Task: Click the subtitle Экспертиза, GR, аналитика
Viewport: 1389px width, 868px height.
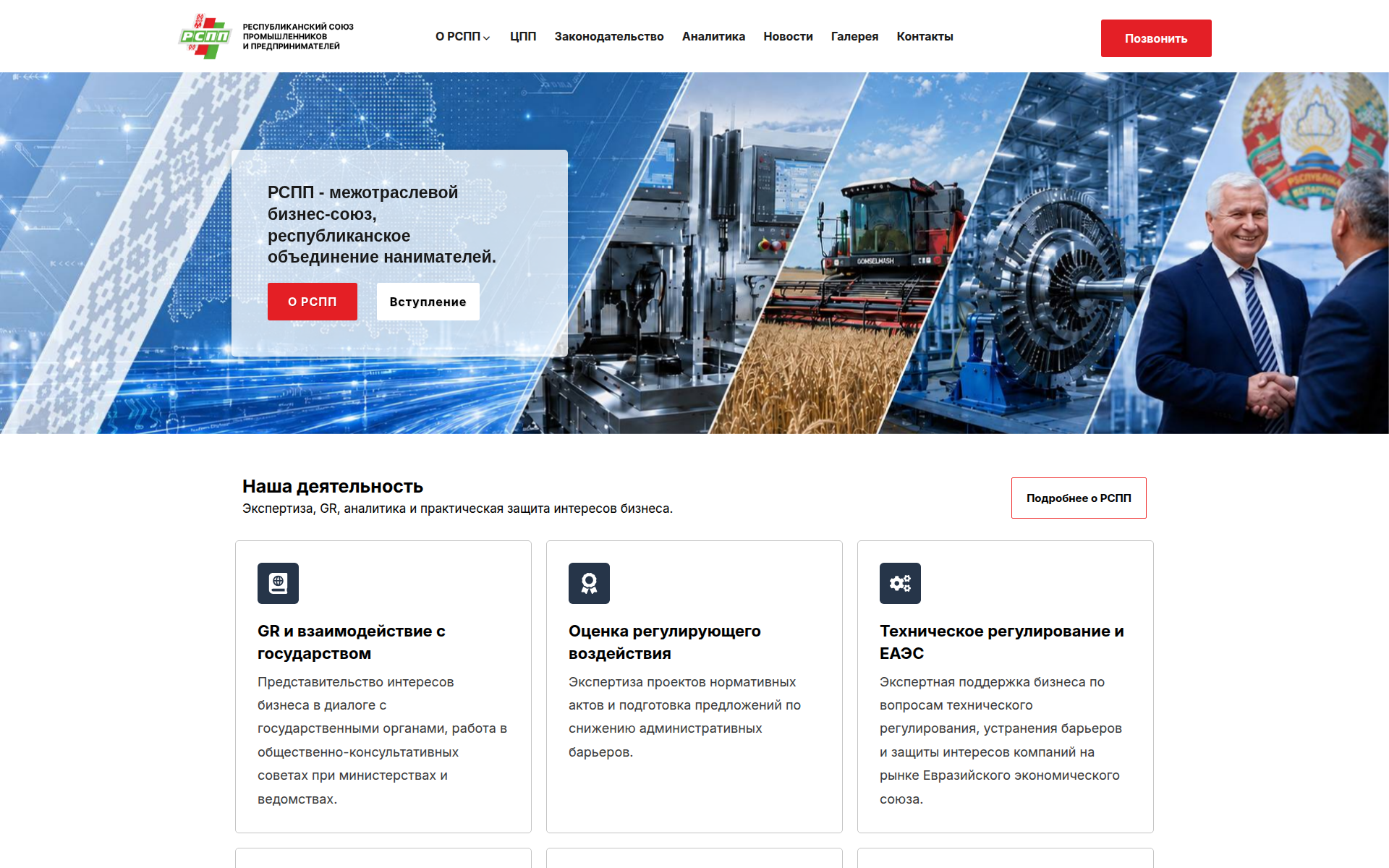Action: [x=457, y=509]
